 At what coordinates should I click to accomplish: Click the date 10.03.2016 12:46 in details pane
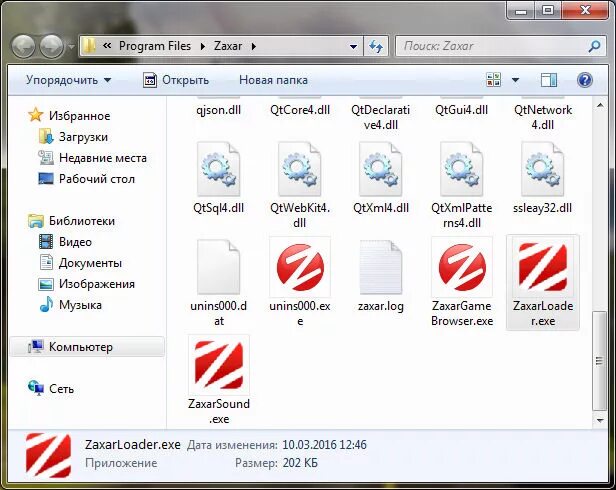click(x=324, y=445)
